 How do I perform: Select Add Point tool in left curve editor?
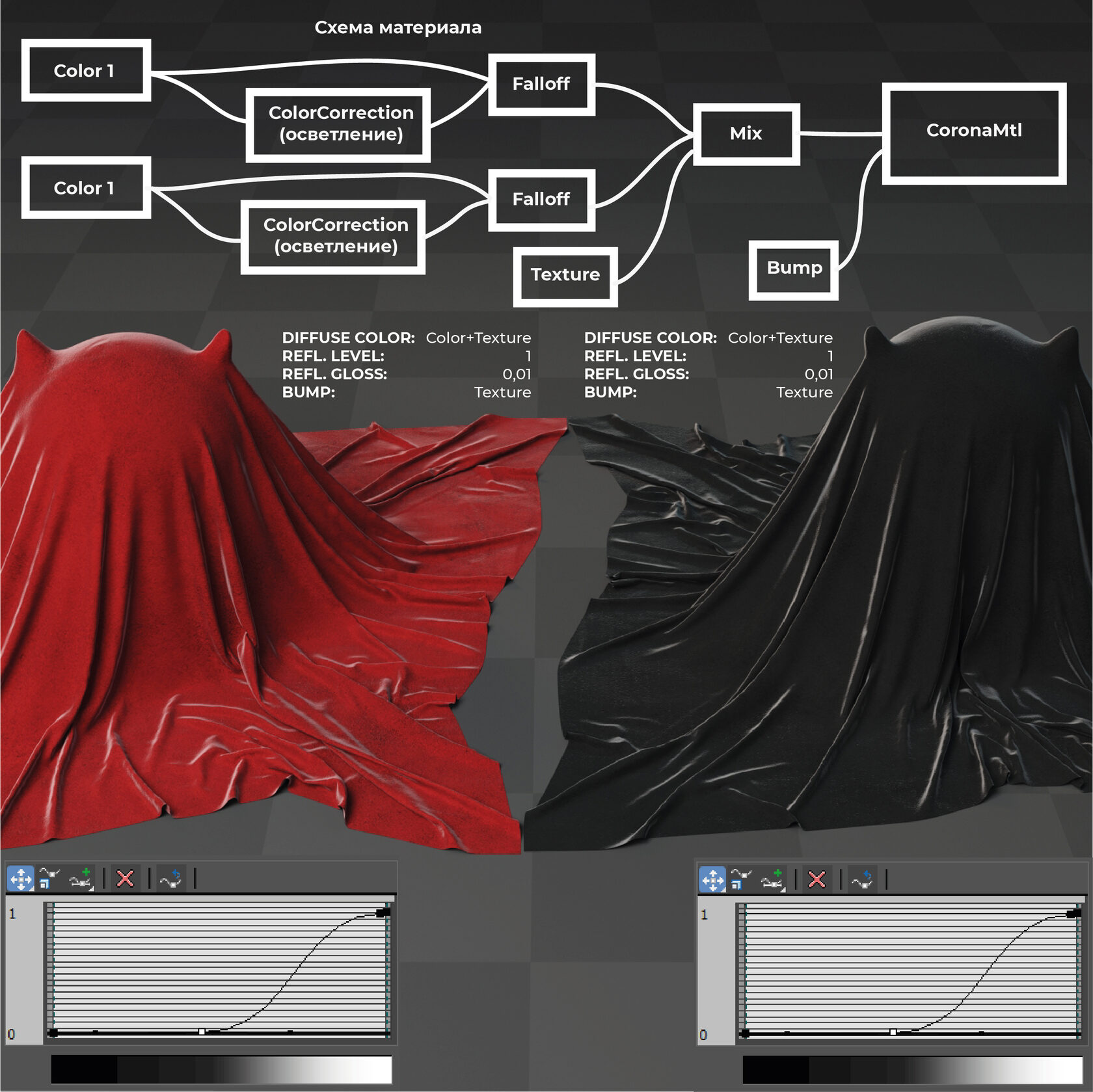pyautogui.click(x=82, y=879)
